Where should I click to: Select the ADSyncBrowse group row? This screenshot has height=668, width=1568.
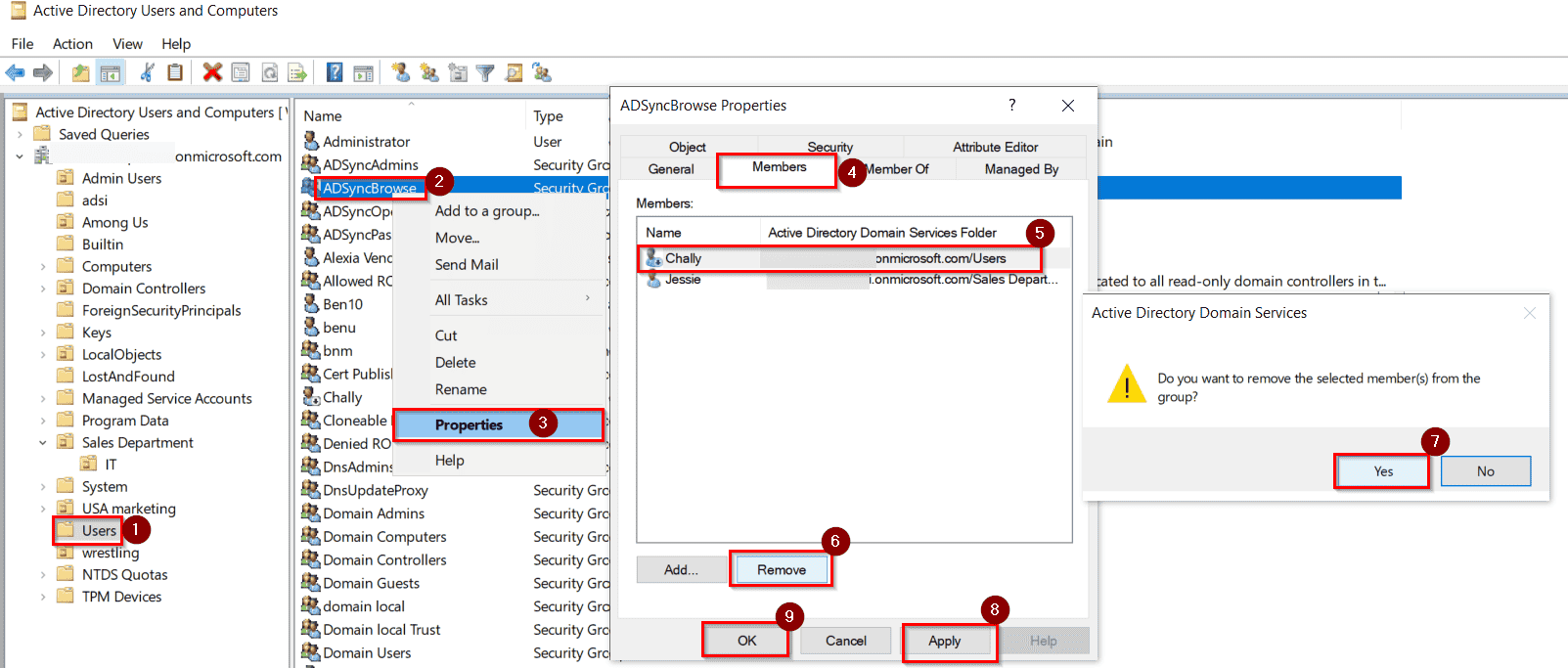tap(370, 188)
